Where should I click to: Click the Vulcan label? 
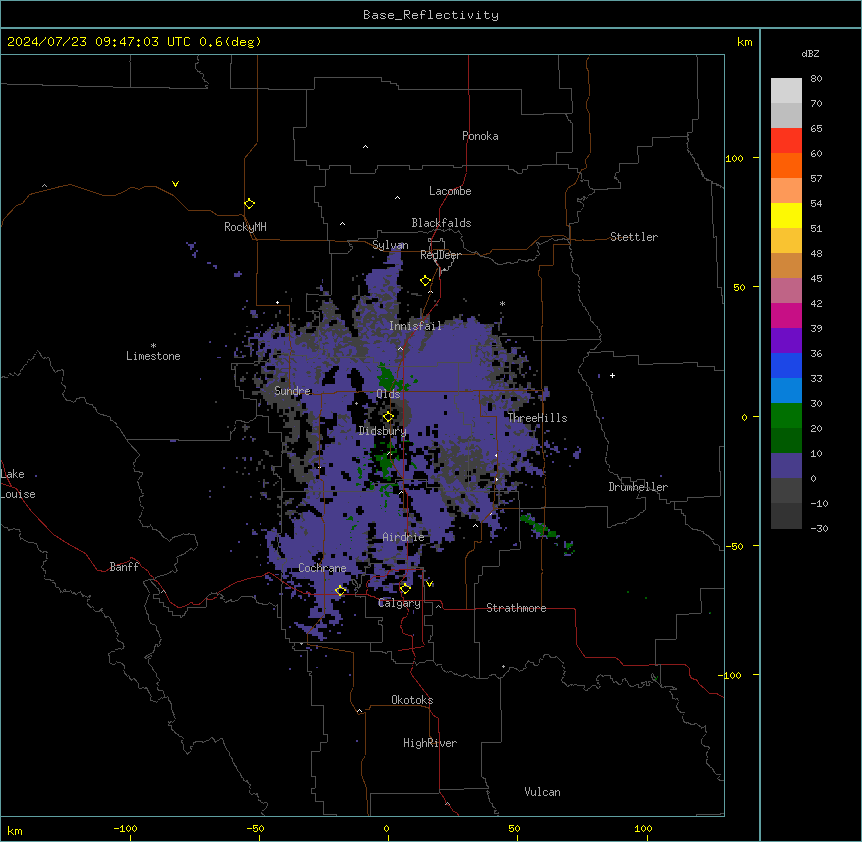543,792
